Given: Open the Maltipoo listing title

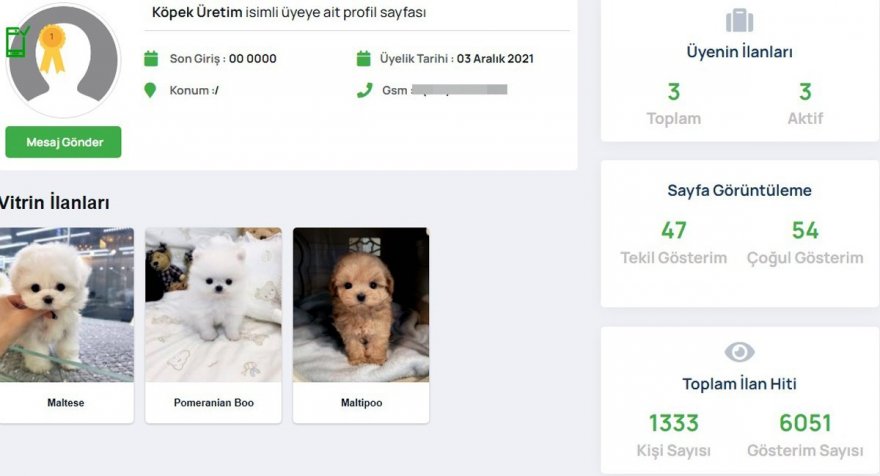Looking at the screenshot, I should (361, 403).
